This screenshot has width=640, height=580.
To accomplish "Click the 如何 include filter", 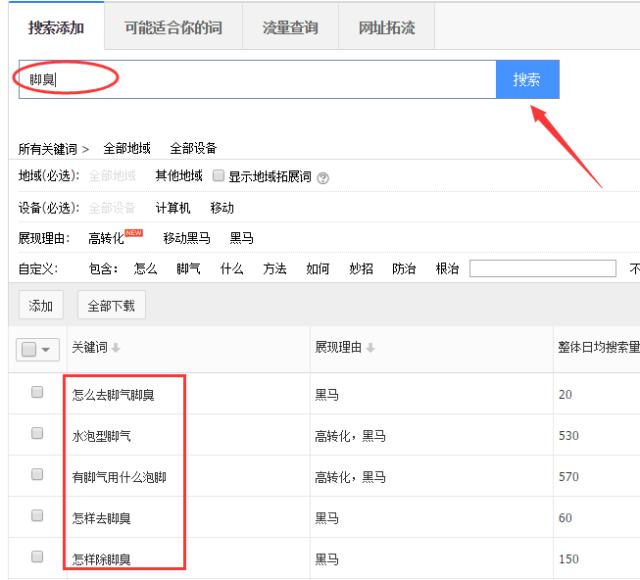I will [x=318, y=269].
